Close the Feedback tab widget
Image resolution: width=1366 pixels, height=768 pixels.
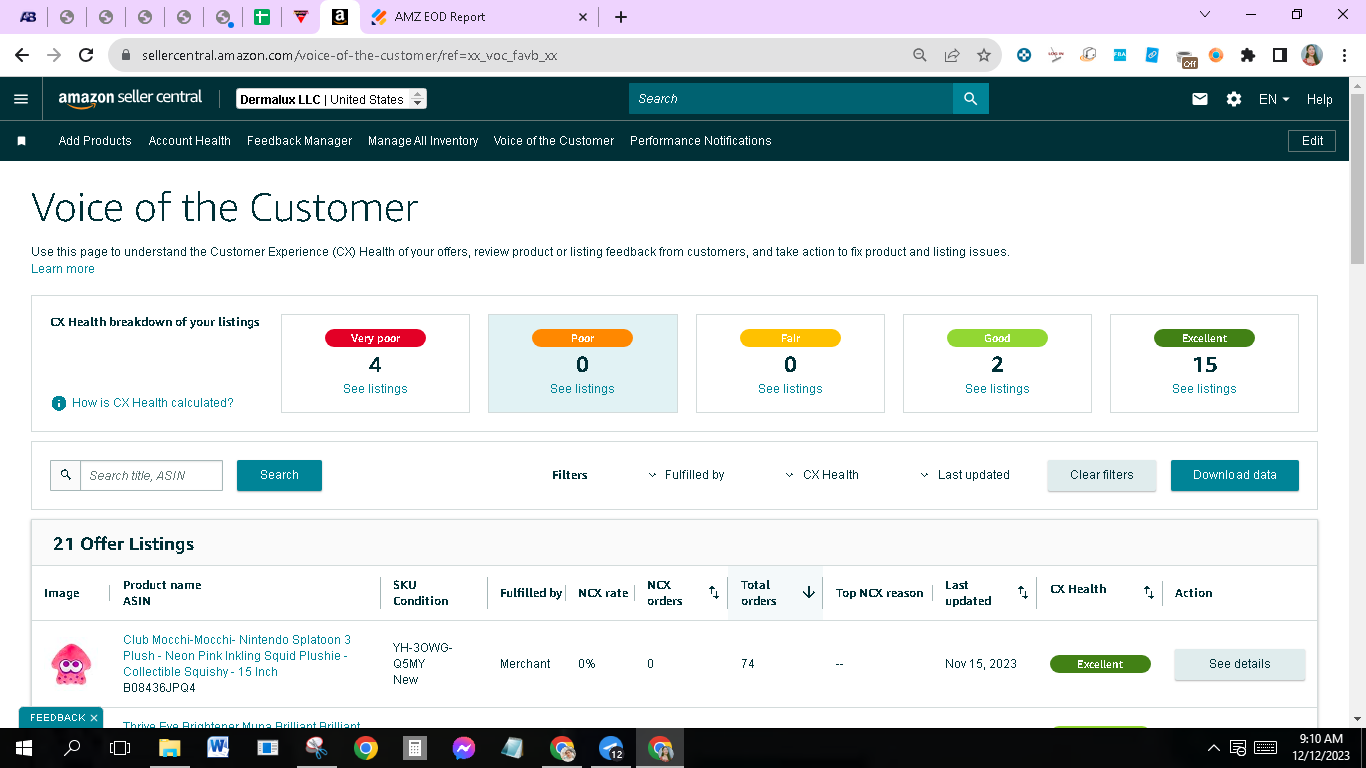94,718
